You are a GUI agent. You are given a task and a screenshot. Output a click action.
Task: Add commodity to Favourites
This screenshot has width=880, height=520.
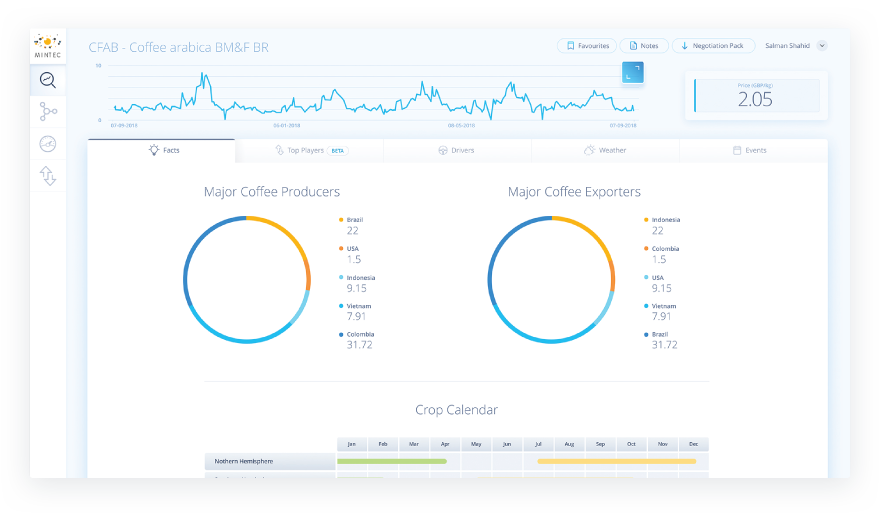pos(586,45)
